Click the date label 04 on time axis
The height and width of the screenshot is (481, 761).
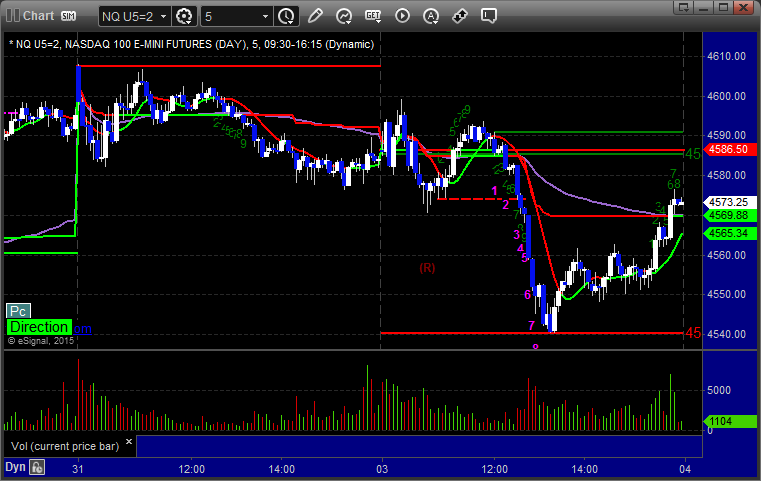[685, 469]
